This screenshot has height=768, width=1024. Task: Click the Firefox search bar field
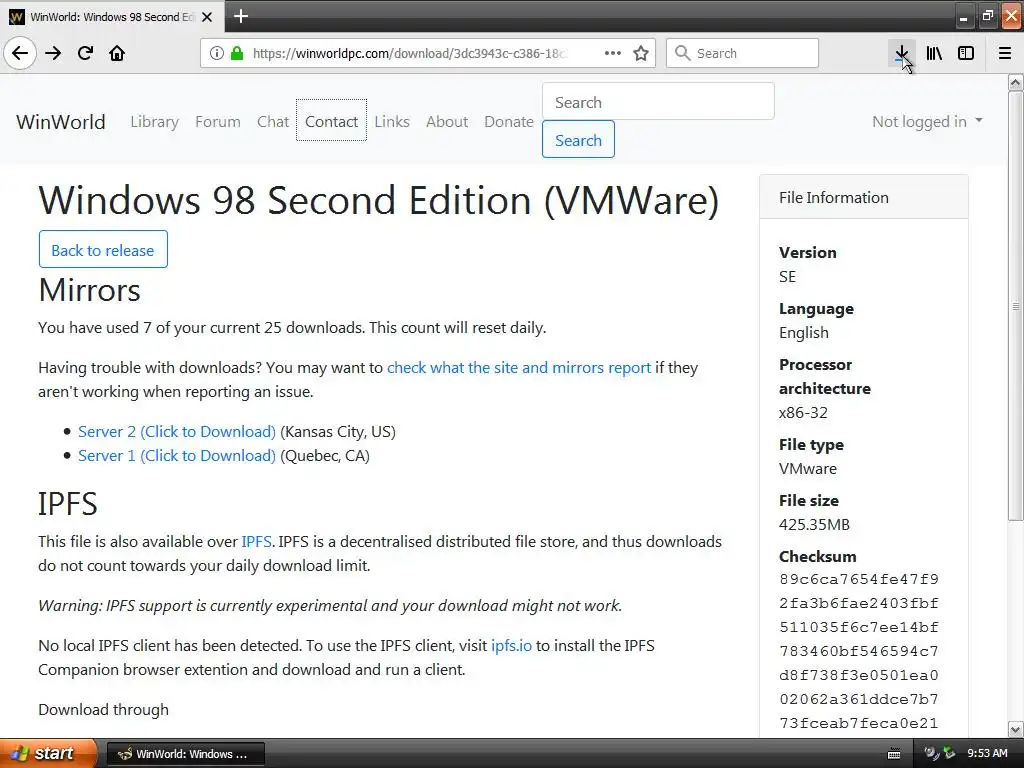click(742, 53)
